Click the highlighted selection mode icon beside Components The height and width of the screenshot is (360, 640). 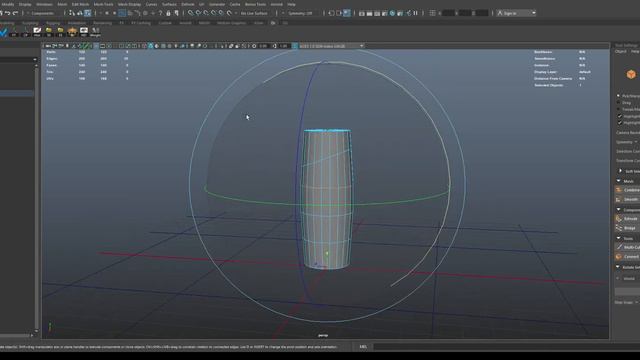87,13
